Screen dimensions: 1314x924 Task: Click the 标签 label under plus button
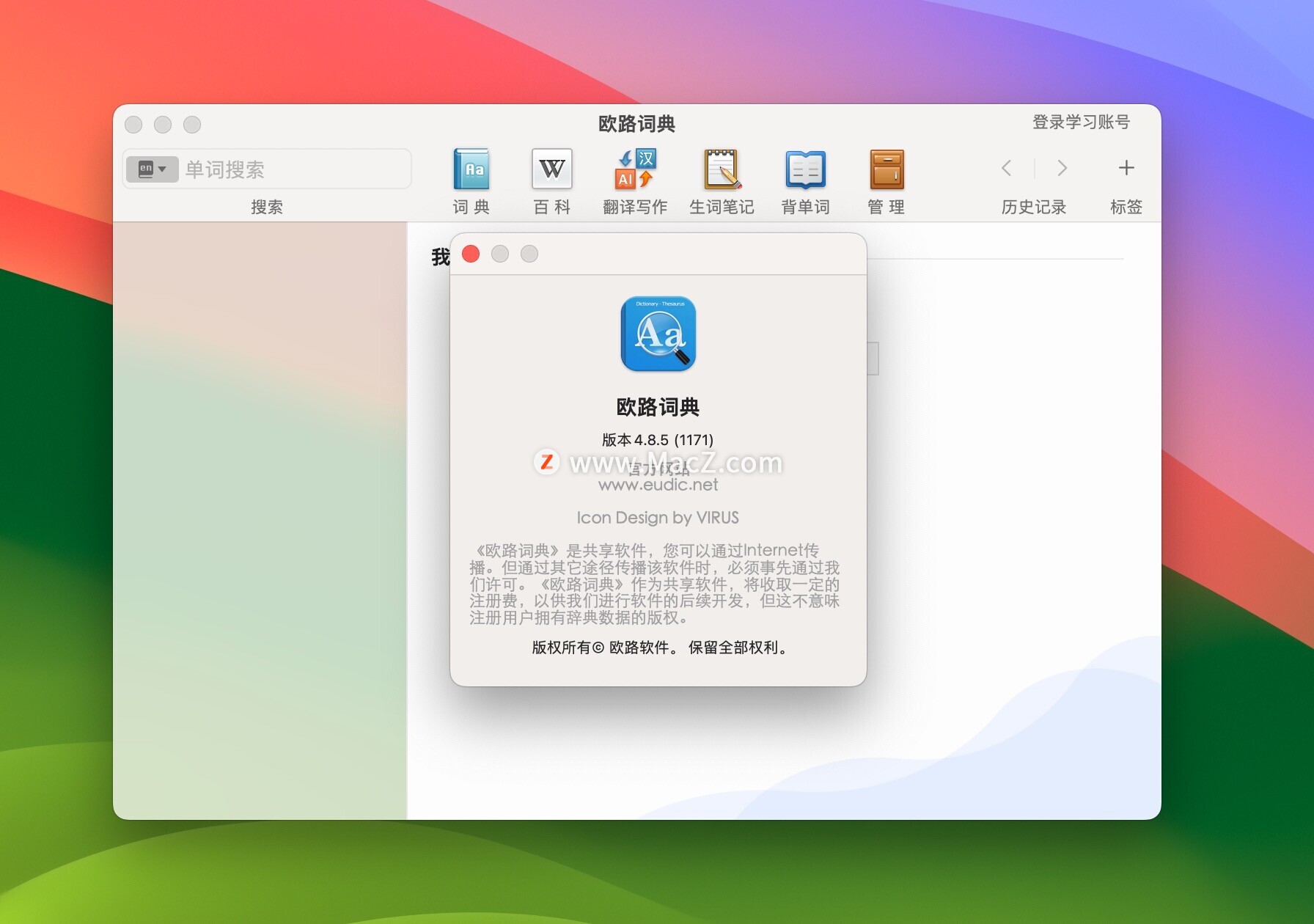pyautogui.click(x=1126, y=207)
